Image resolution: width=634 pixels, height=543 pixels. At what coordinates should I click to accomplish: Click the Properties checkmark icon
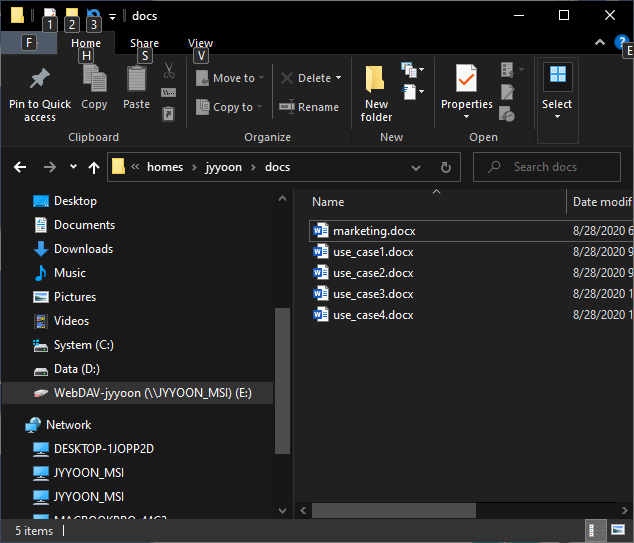(466, 78)
